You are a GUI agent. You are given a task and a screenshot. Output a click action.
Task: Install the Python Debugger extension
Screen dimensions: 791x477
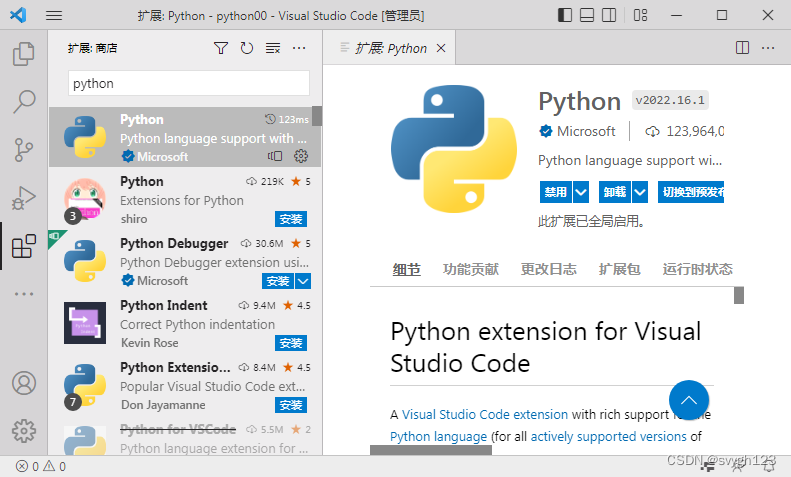[x=278, y=281]
